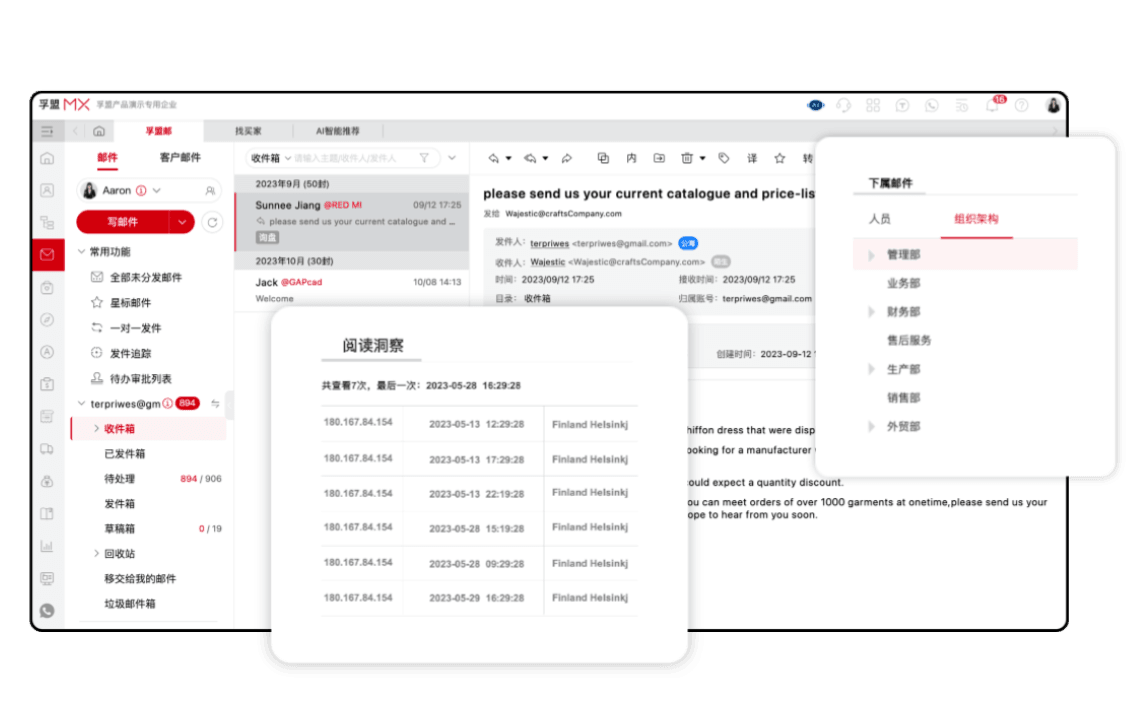Open the forward (share arrow) icon
The width and height of the screenshot is (1142, 701).
click(567, 158)
